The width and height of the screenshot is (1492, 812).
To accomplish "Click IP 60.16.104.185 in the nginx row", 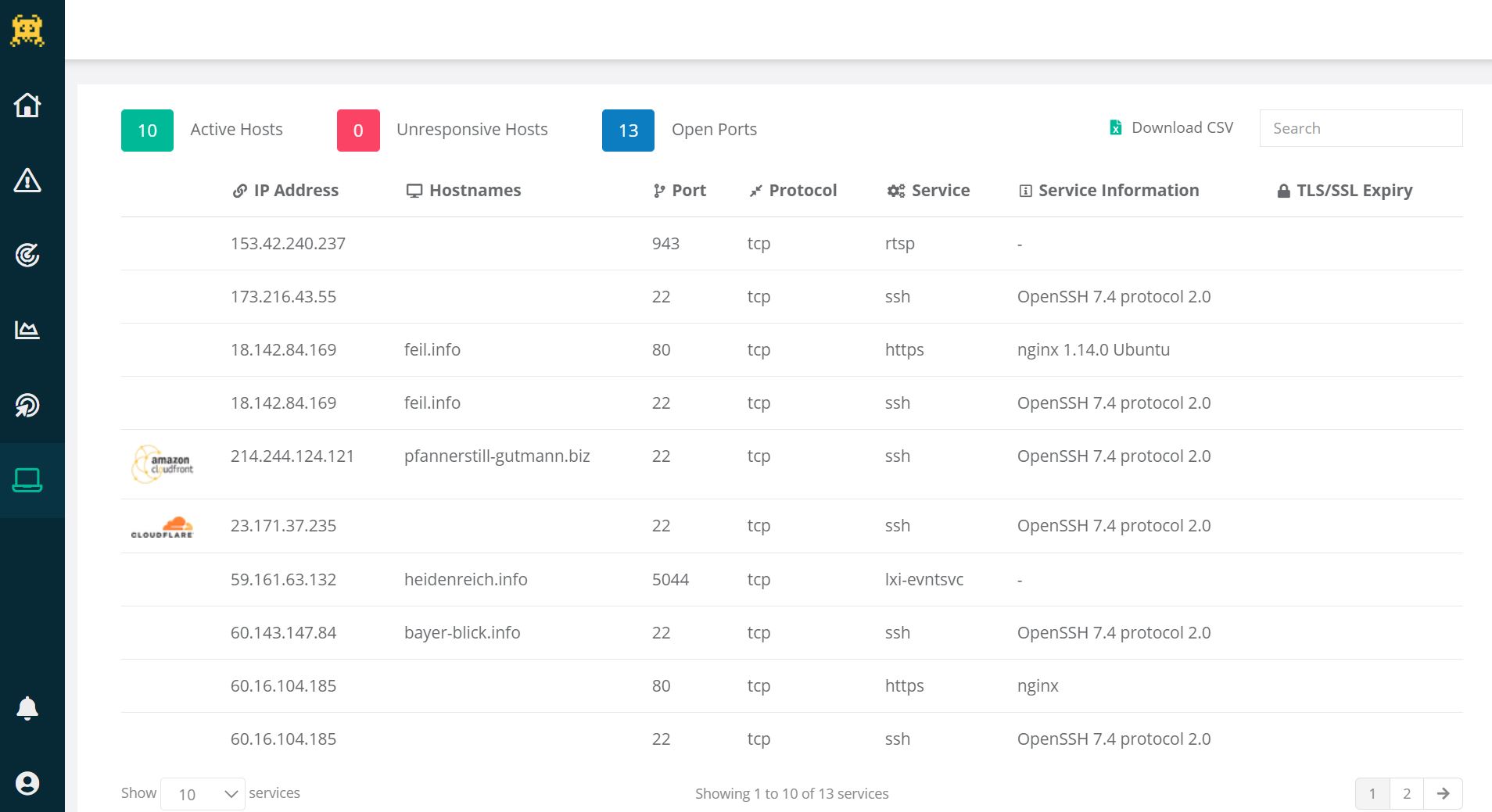I will pyautogui.click(x=283, y=686).
